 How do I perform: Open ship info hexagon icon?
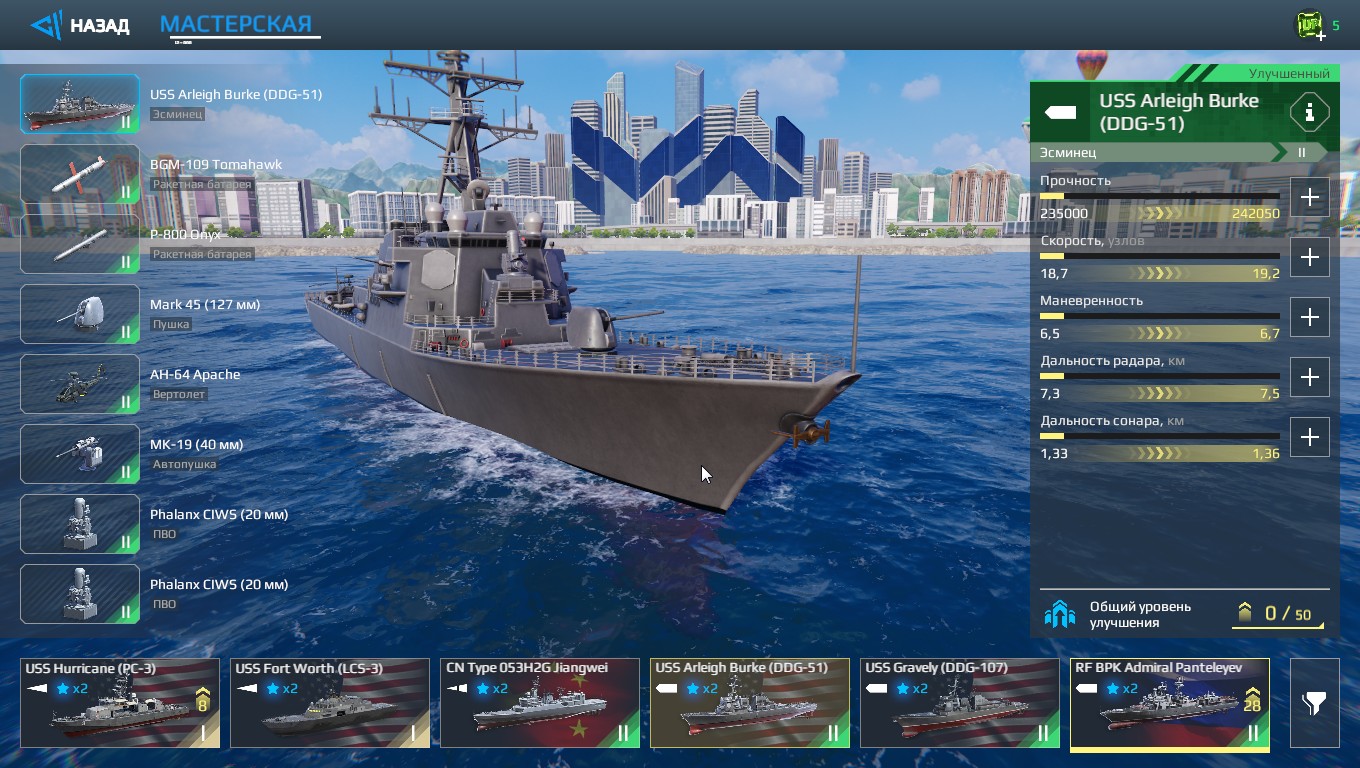(1309, 112)
